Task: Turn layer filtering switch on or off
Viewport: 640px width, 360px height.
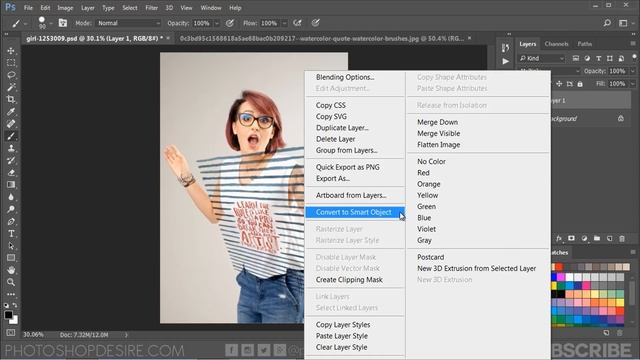Action: coord(634,57)
